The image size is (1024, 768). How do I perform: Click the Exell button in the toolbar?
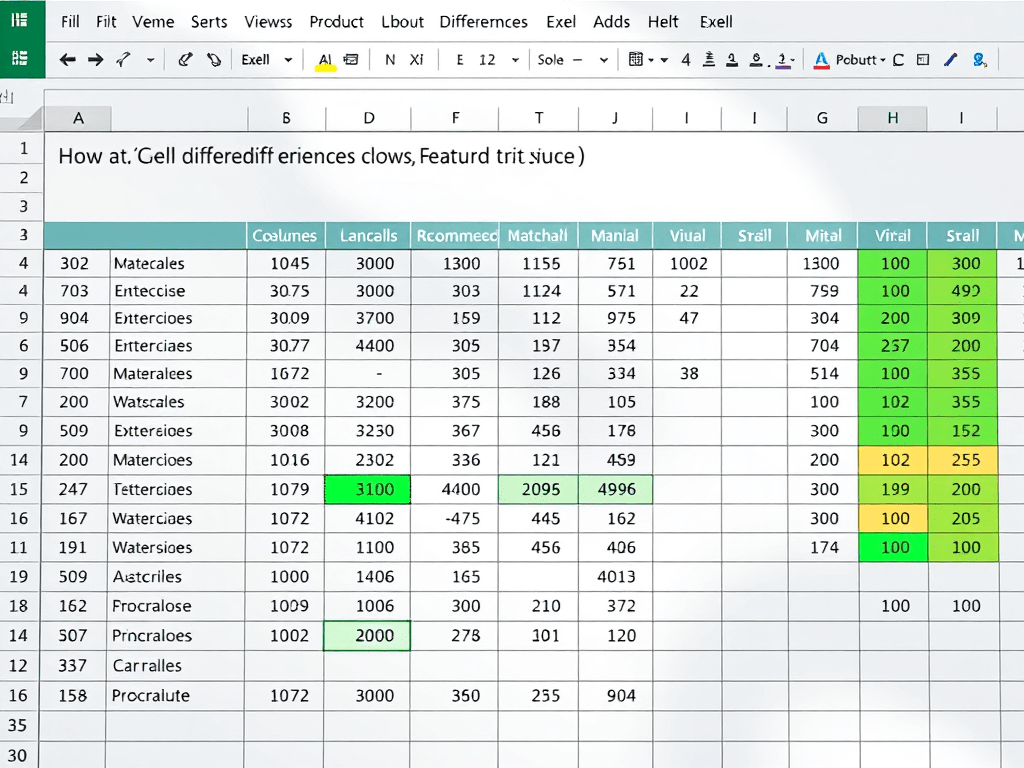click(255, 59)
